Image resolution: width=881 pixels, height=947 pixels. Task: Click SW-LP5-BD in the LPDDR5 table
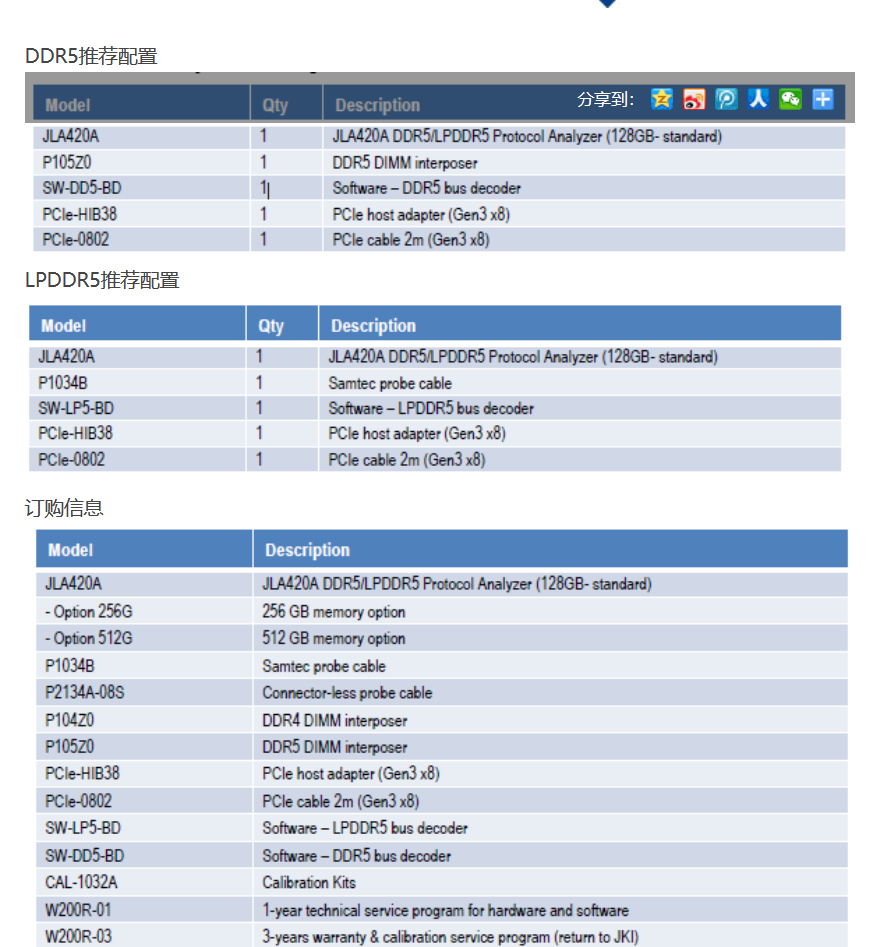(76, 408)
